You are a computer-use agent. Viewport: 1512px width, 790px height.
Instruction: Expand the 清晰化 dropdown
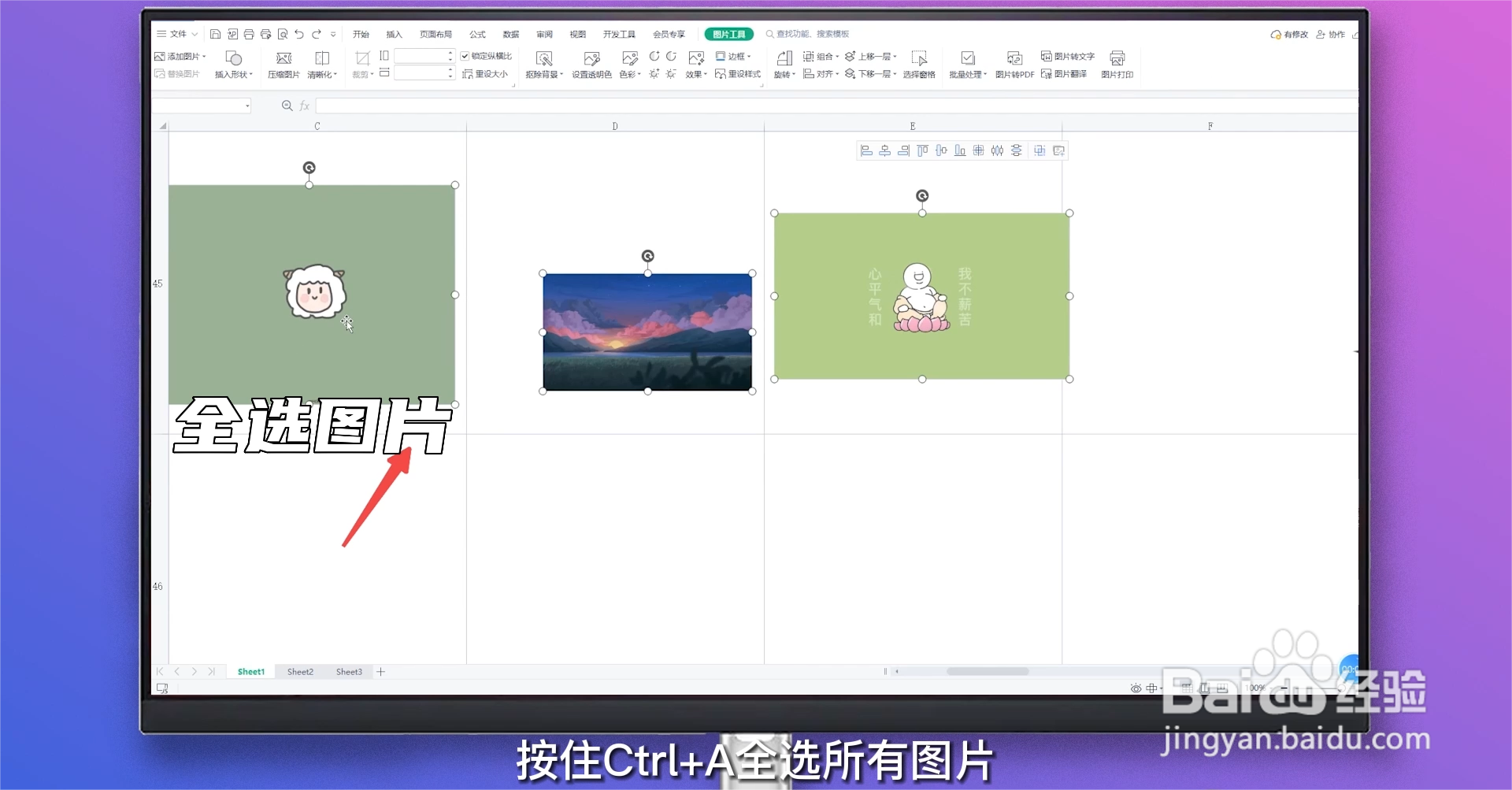coord(335,75)
